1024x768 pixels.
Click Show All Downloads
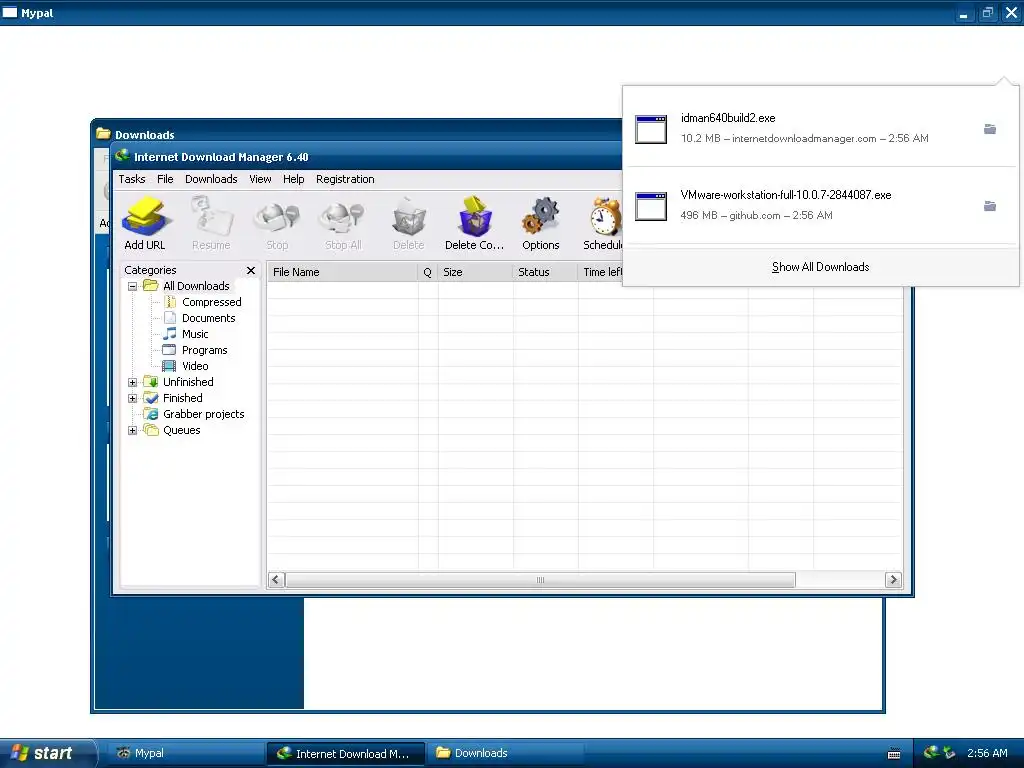point(820,267)
